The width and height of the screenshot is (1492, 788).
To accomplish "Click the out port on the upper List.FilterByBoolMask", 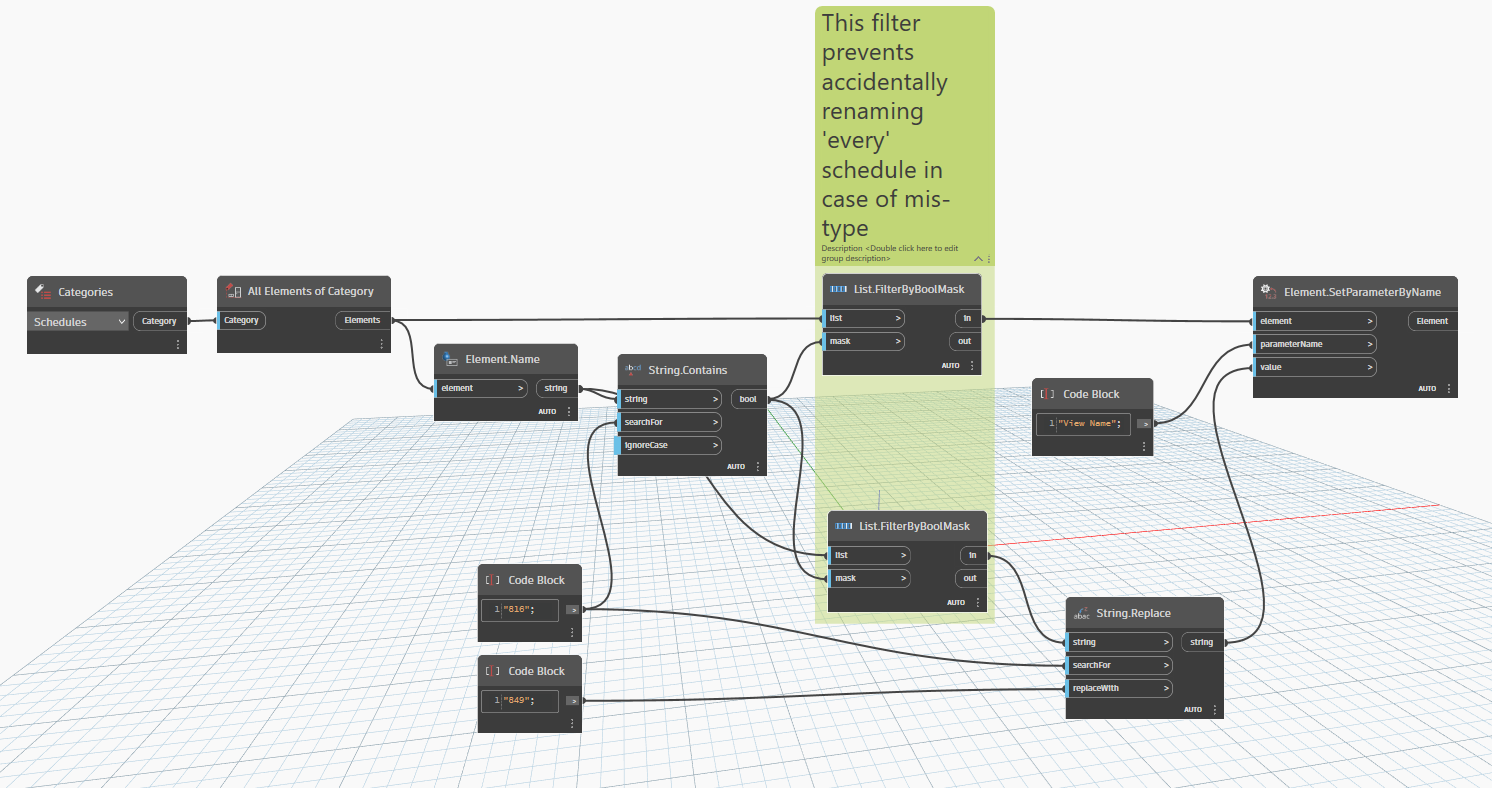I will point(964,340).
